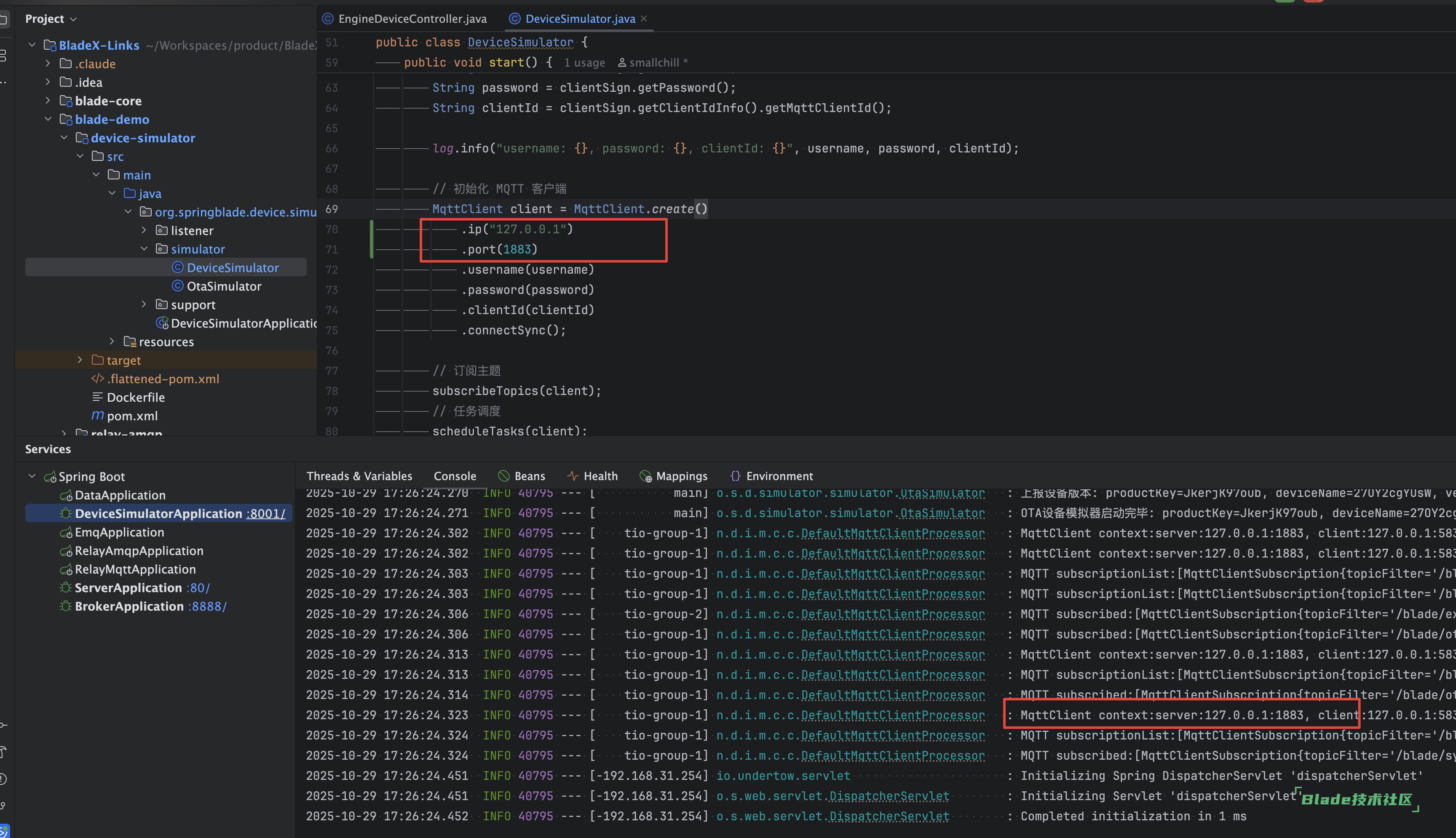Select the OtaSimulator class file

tap(223, 286)
